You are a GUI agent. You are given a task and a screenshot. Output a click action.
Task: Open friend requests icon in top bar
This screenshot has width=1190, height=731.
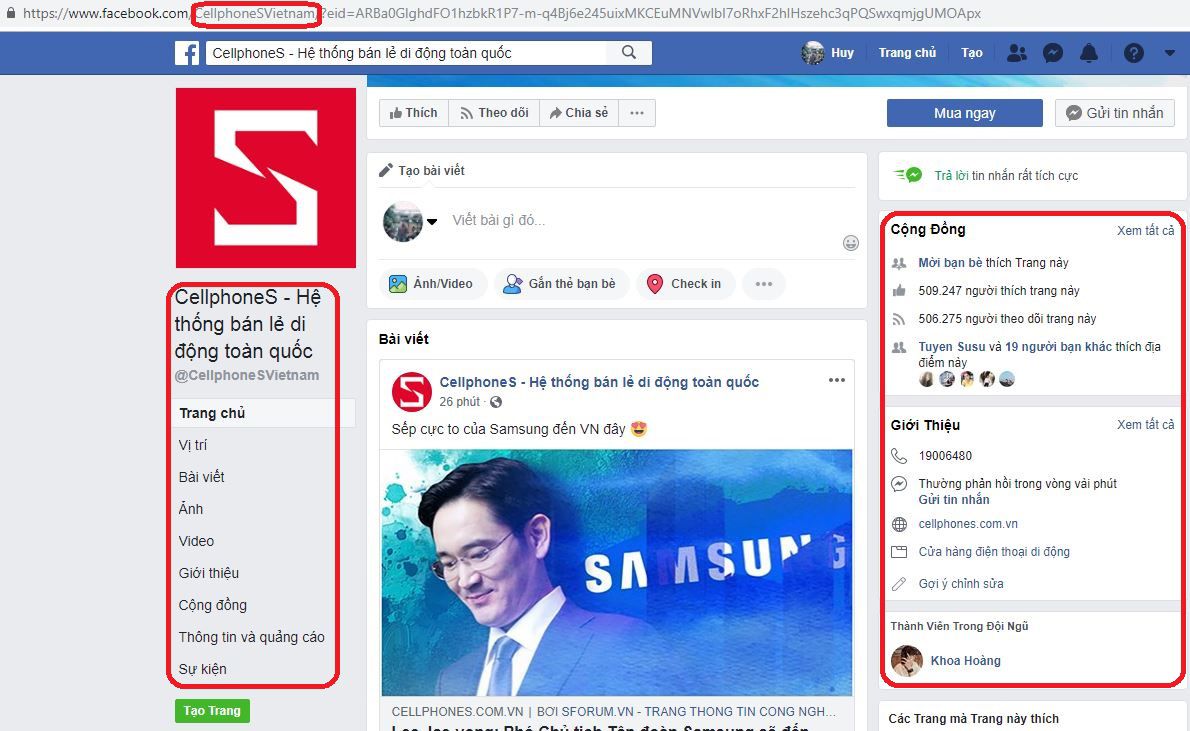[x=1016, y=53]
